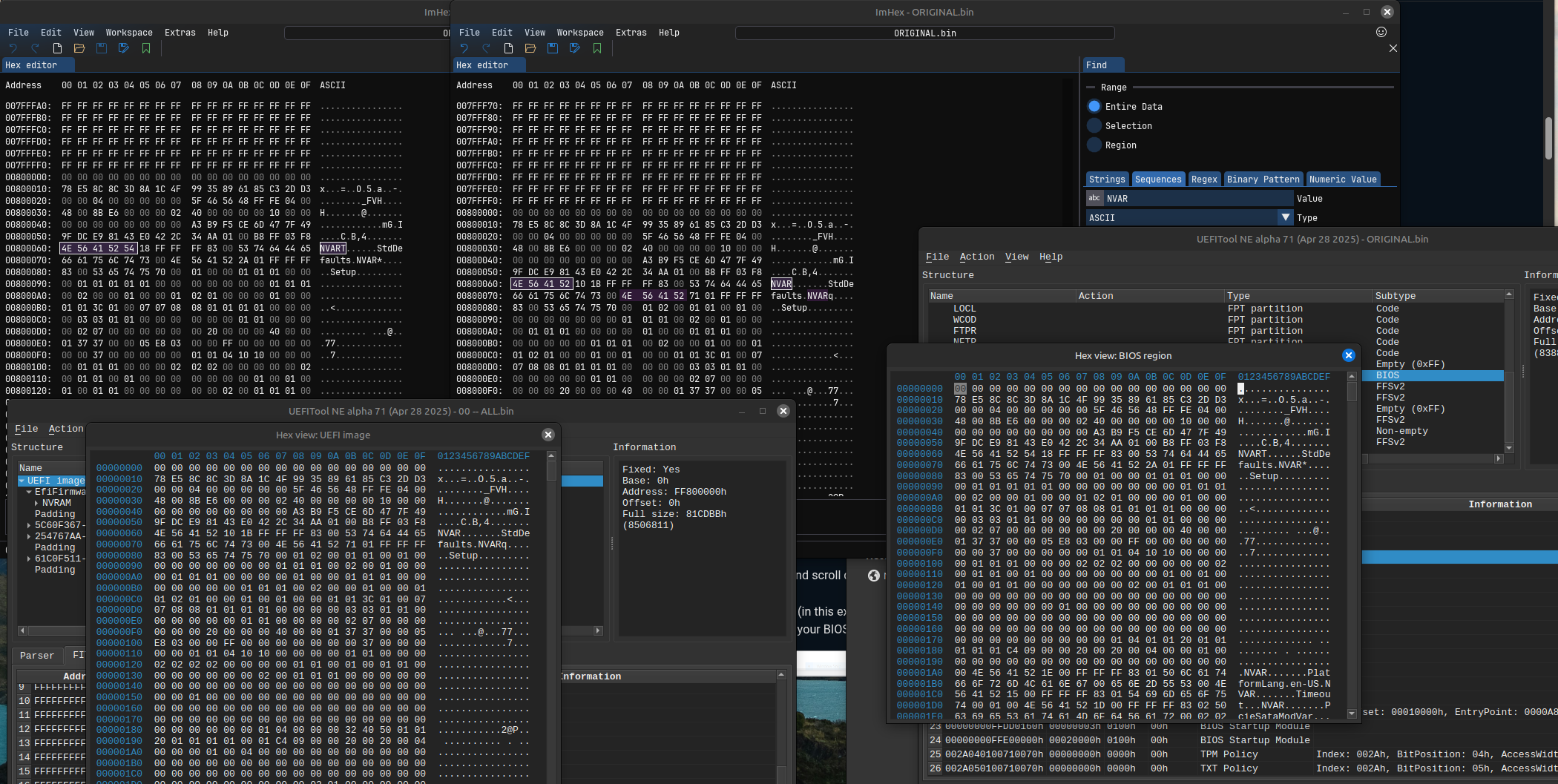Click the undo arrow in ORIGINAL.bin ImHex toolbar
This screenshot has width=1558, height=784.
(464, 48)
